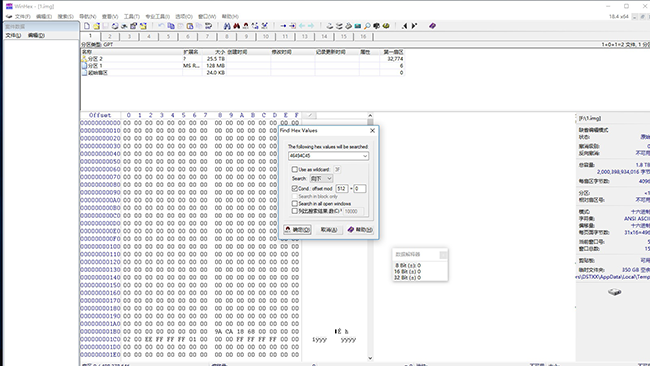Click the Go To Offset arrow icon
Viewport: 650px width, 366px height.
tap(283, 26)
